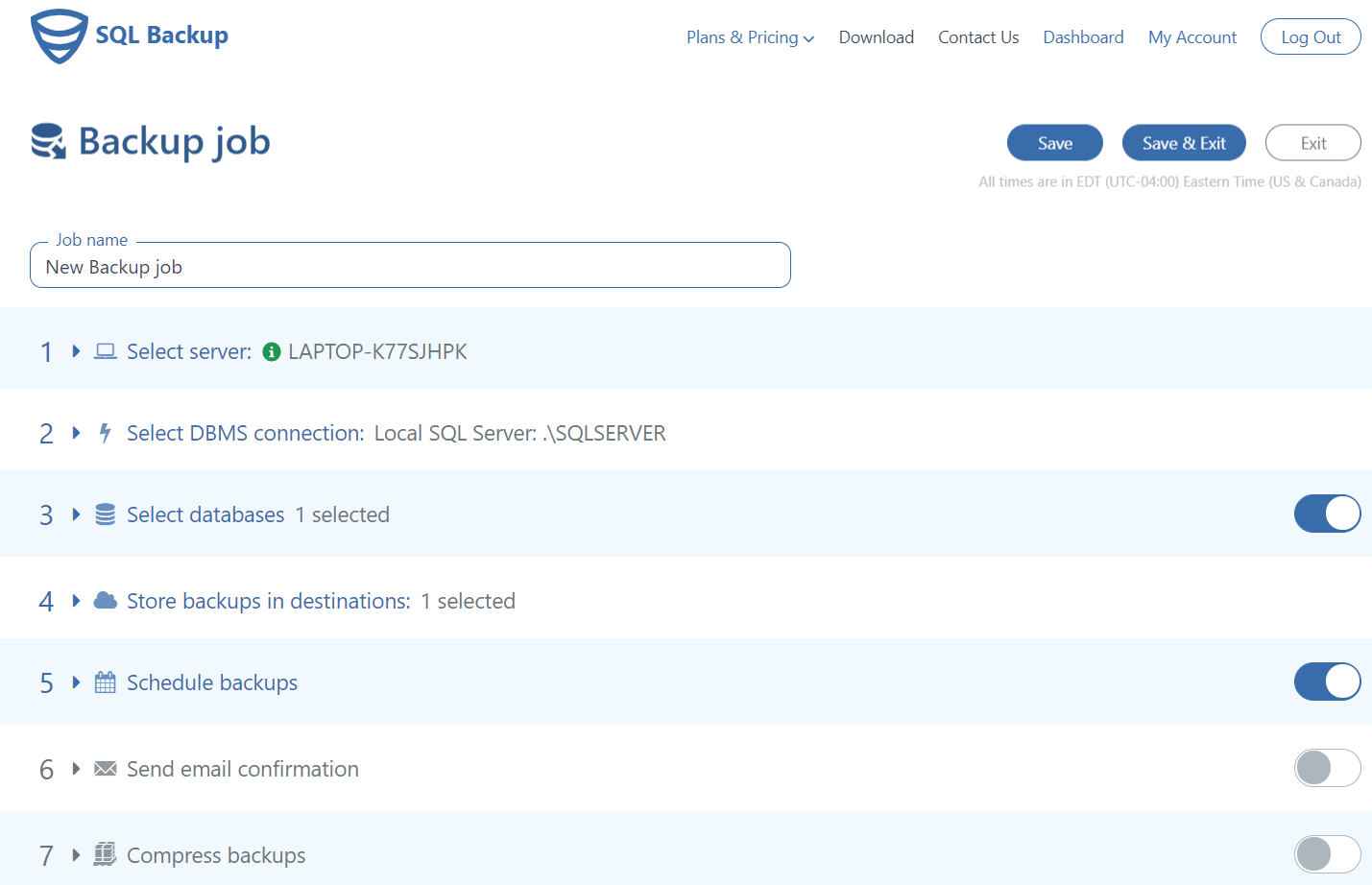The image size is (1372, 885).
Task: Go to the Dashboard page
Action: point(1083,36)
